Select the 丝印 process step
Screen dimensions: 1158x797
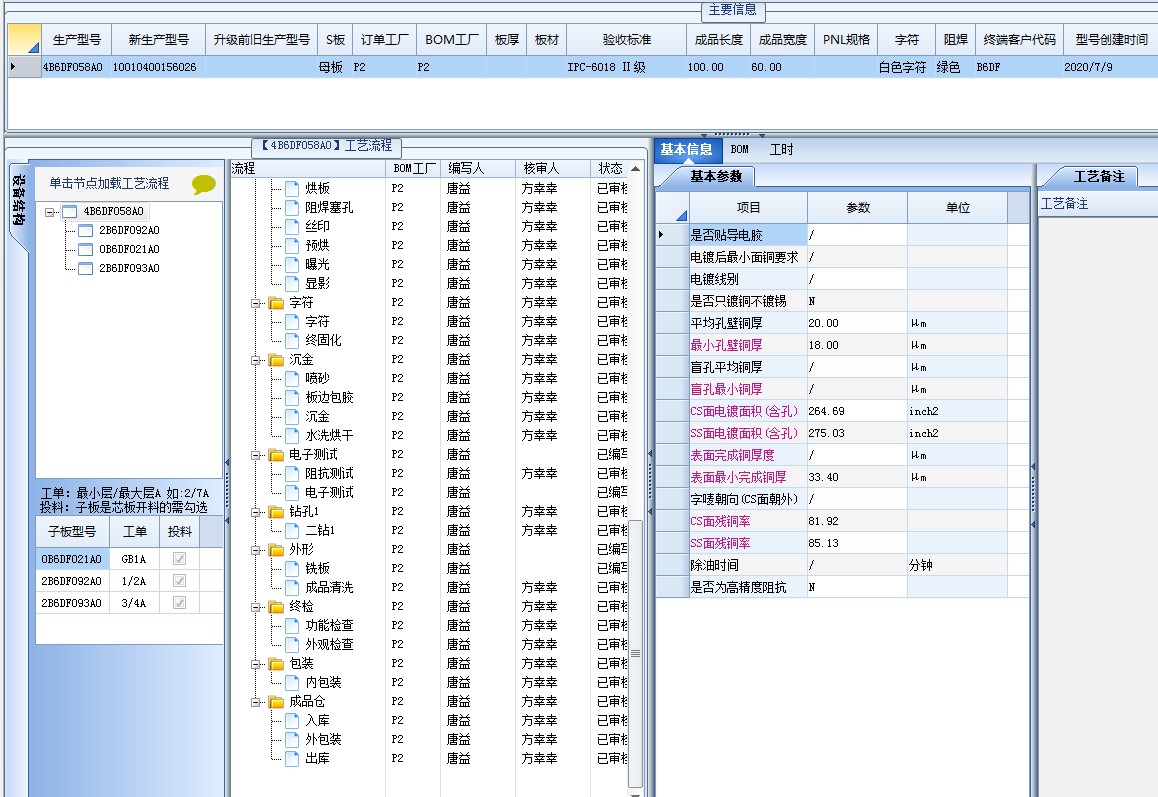click(x=317, y=227)
